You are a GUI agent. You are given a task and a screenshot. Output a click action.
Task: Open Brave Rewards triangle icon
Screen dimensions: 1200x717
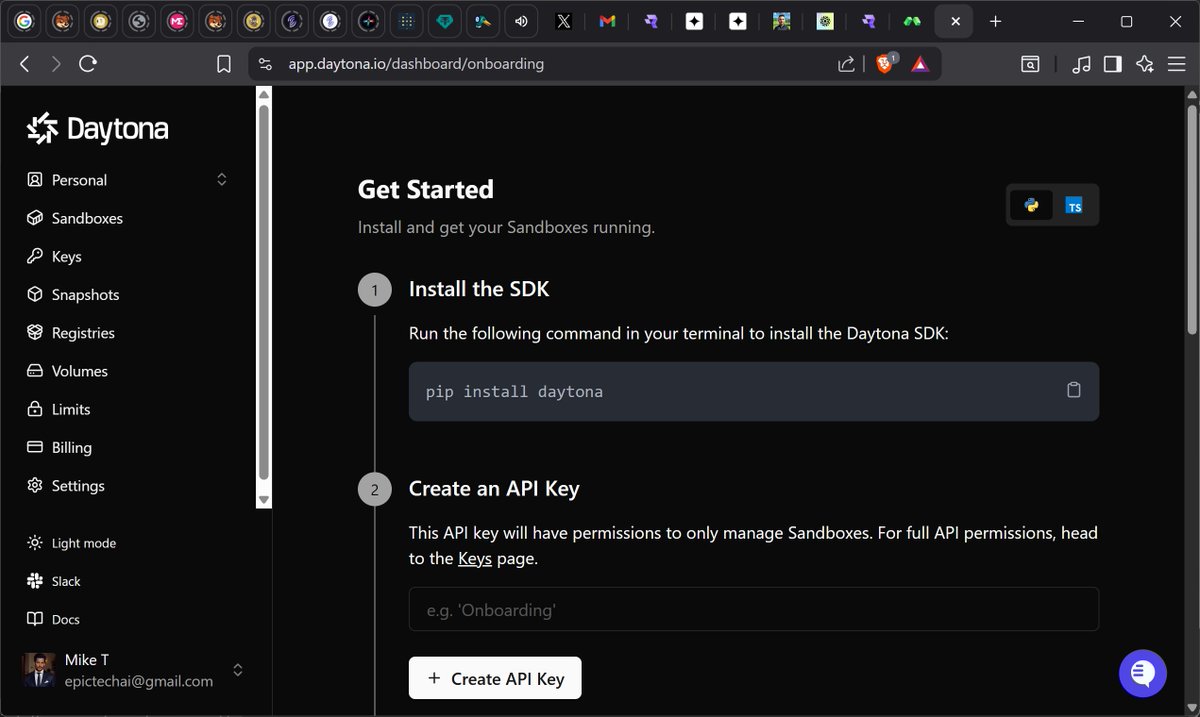(x=920, y=64)
